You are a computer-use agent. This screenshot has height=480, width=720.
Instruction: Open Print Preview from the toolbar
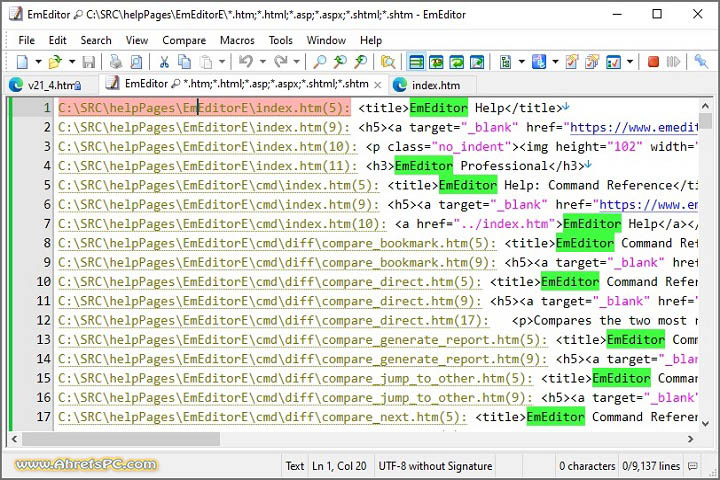136,62
